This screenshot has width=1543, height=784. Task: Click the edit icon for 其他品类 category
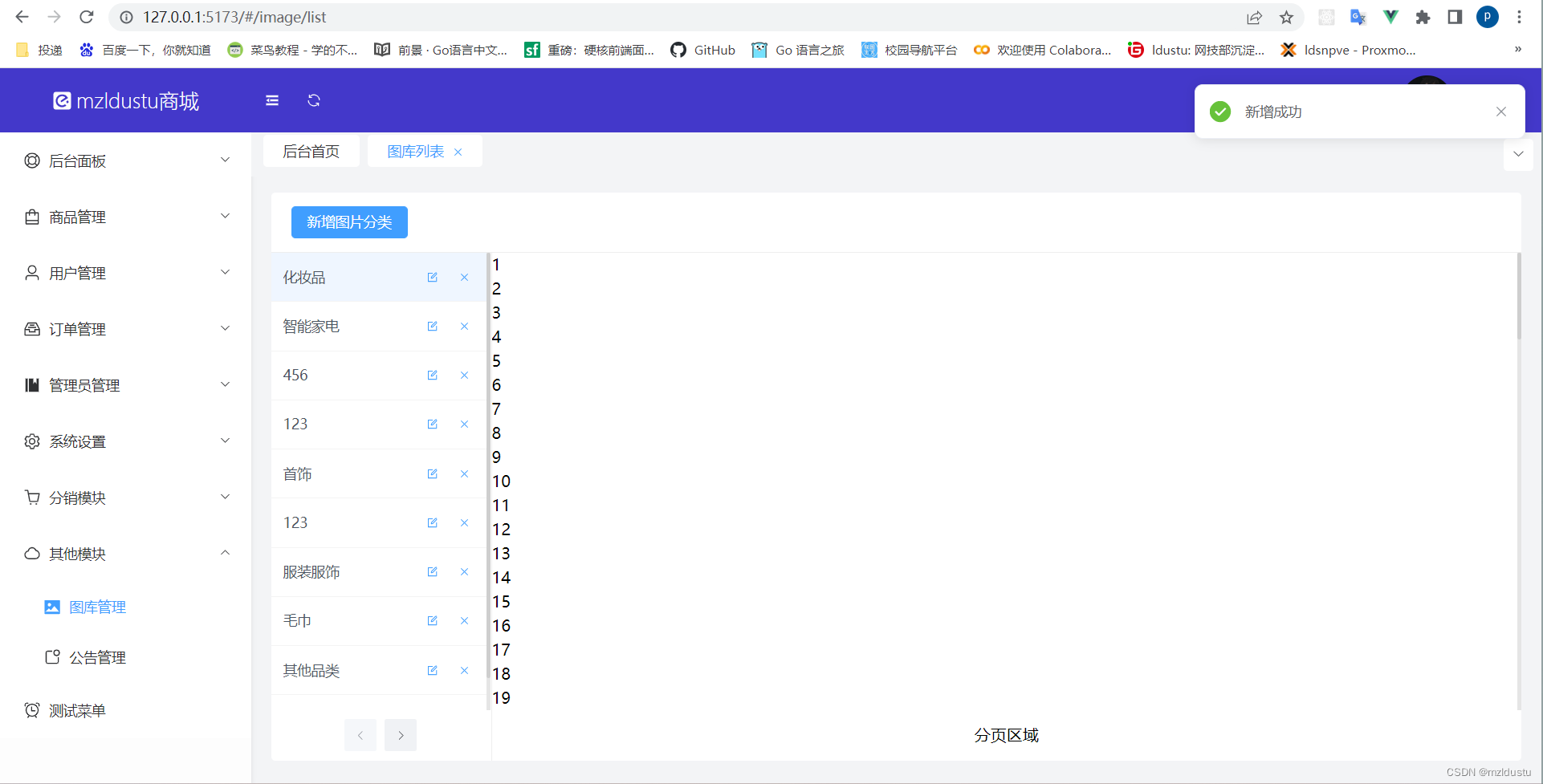pos(432,670)
